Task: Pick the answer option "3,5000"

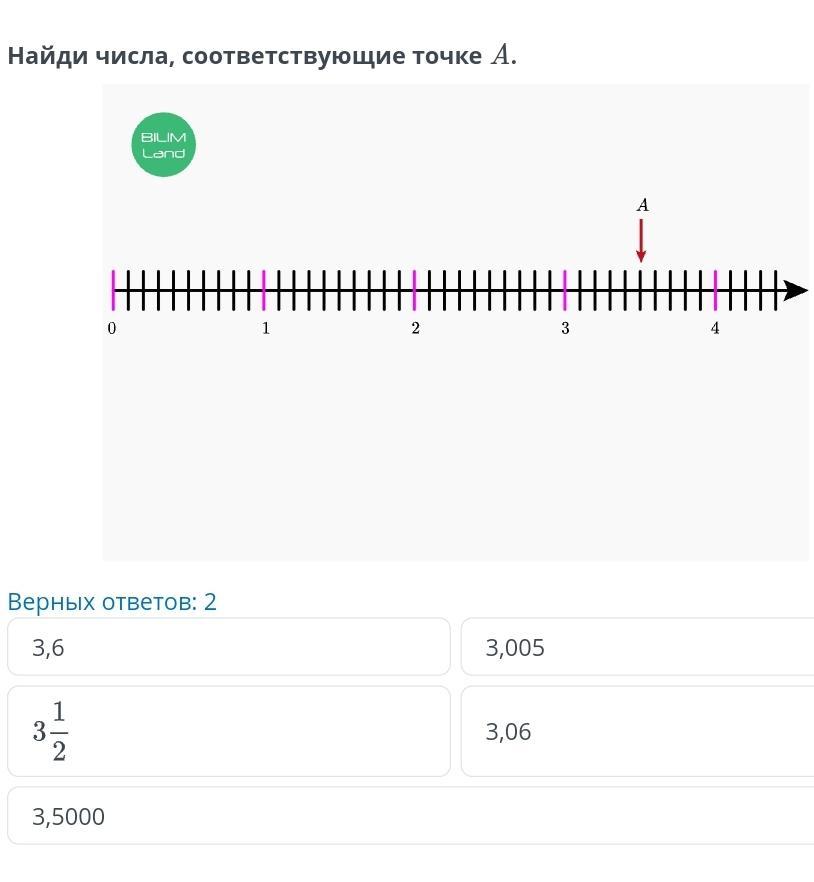Action: (x=228, y=816)
